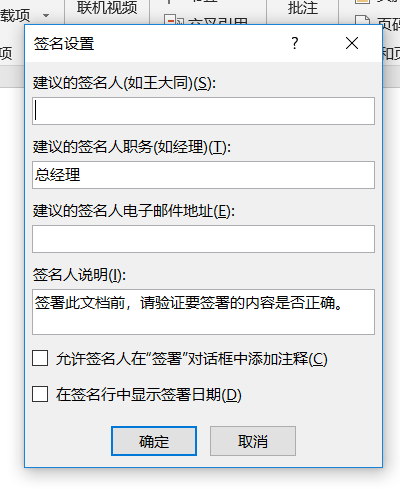The image size is (400, 499).
Task: Open the 联机视频 ribbon command
Action: (x=107, y=8)
